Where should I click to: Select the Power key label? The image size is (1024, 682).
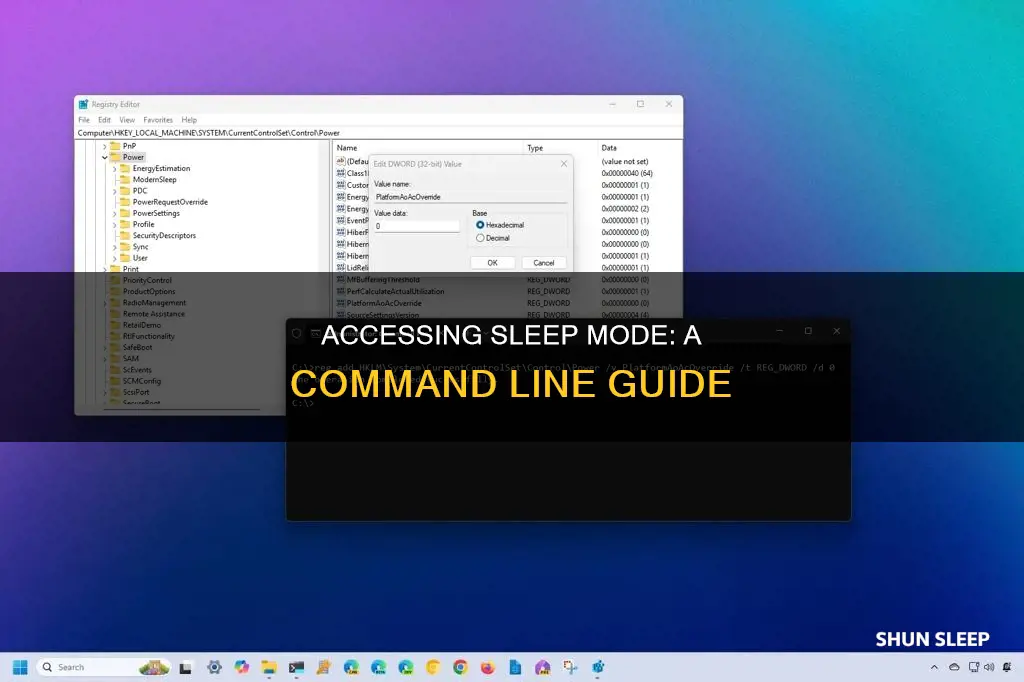[133, 157]
